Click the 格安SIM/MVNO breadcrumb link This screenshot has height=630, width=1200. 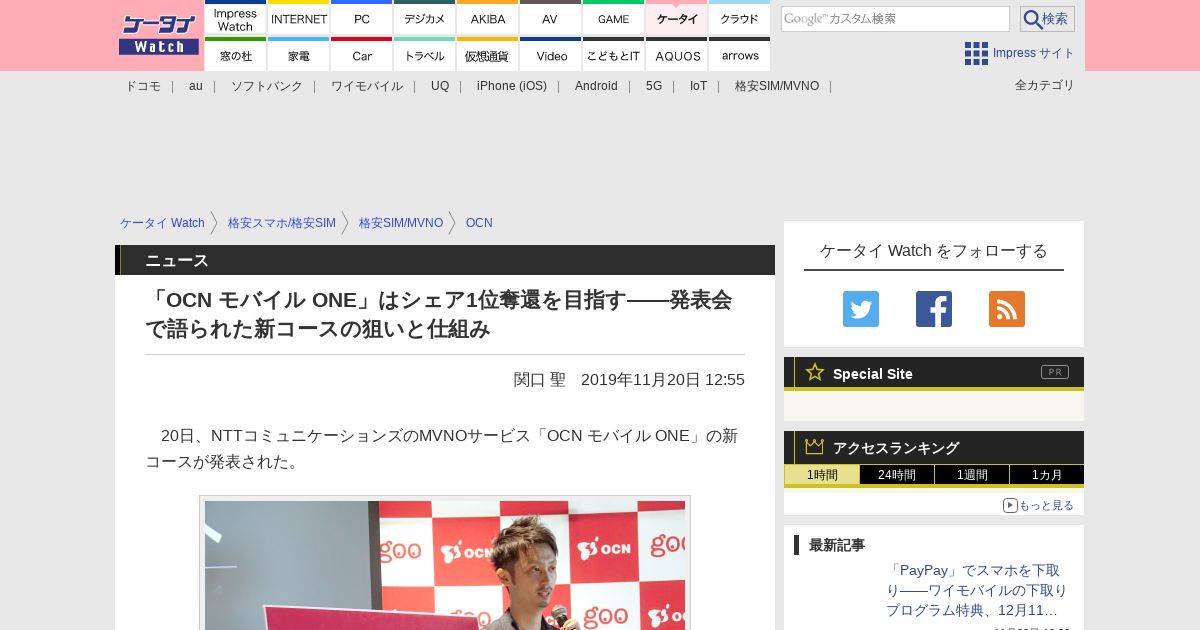click(x=401, y=223)
